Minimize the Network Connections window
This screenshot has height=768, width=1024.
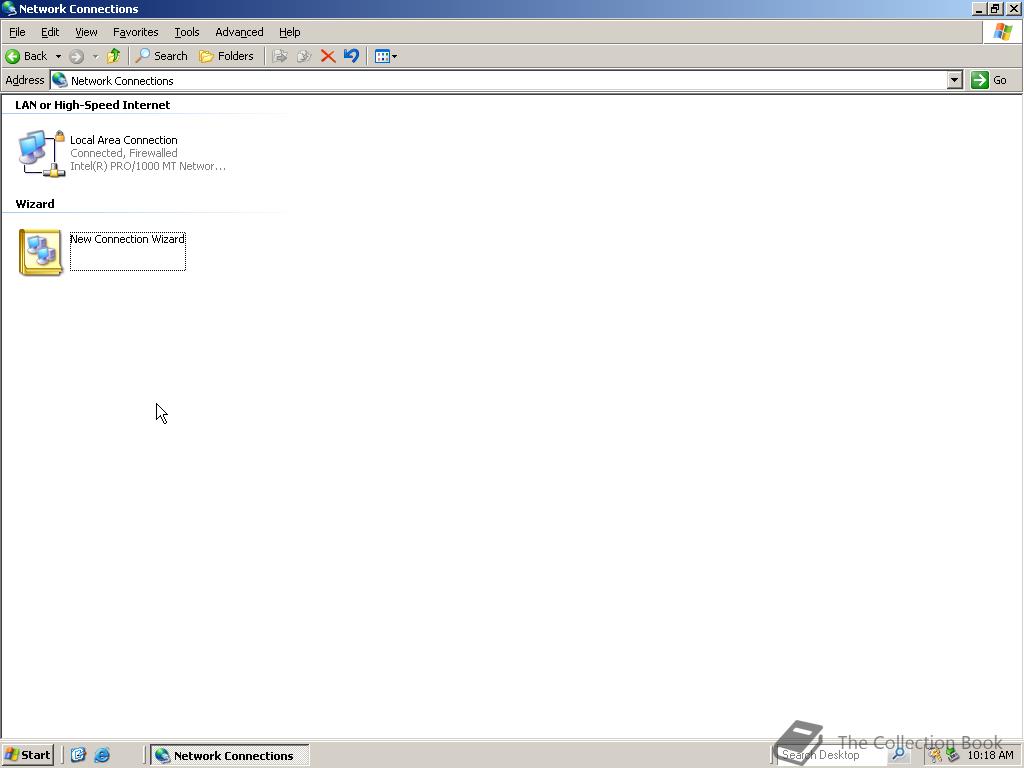pyautogui.click(x=979, y=8)
